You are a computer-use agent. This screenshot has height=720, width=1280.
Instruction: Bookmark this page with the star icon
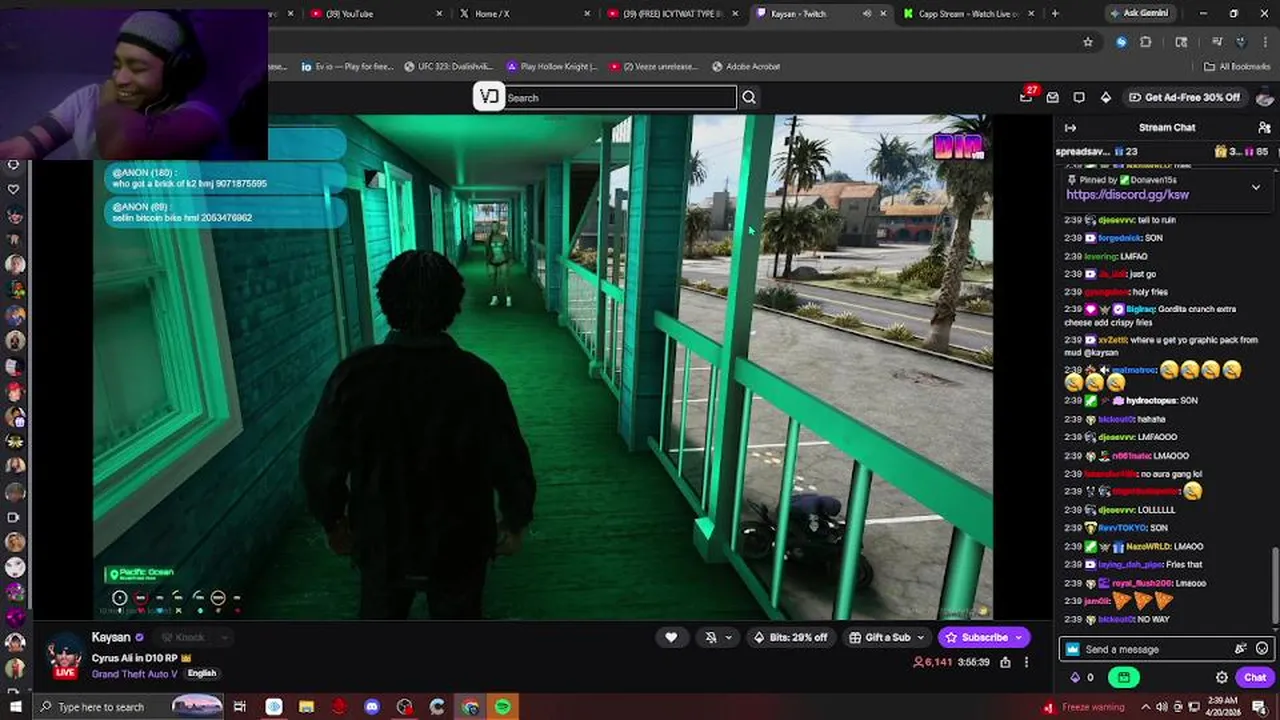(1088, 42)
